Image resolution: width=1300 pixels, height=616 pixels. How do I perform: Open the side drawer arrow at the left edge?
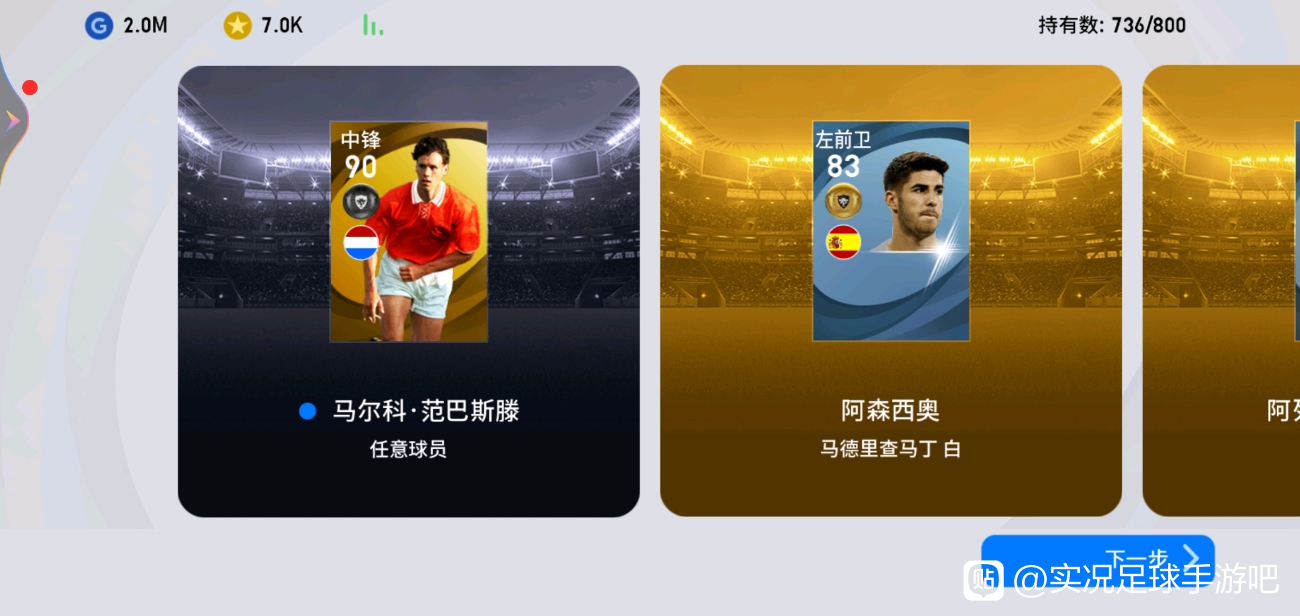12,121
